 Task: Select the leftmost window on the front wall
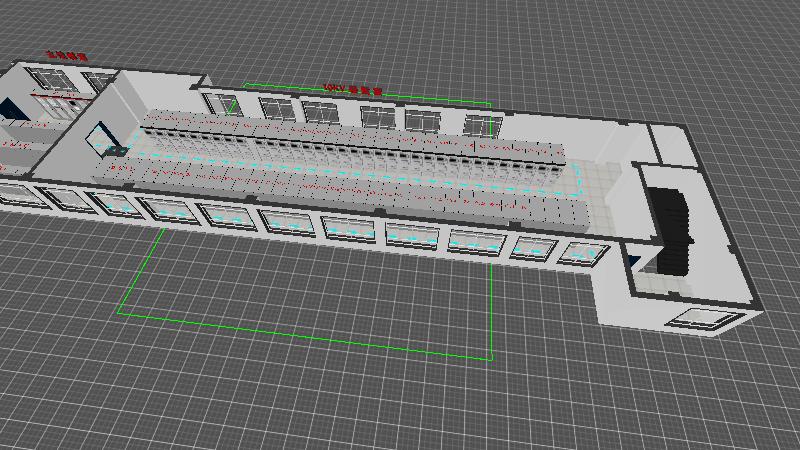pos(13,192)
